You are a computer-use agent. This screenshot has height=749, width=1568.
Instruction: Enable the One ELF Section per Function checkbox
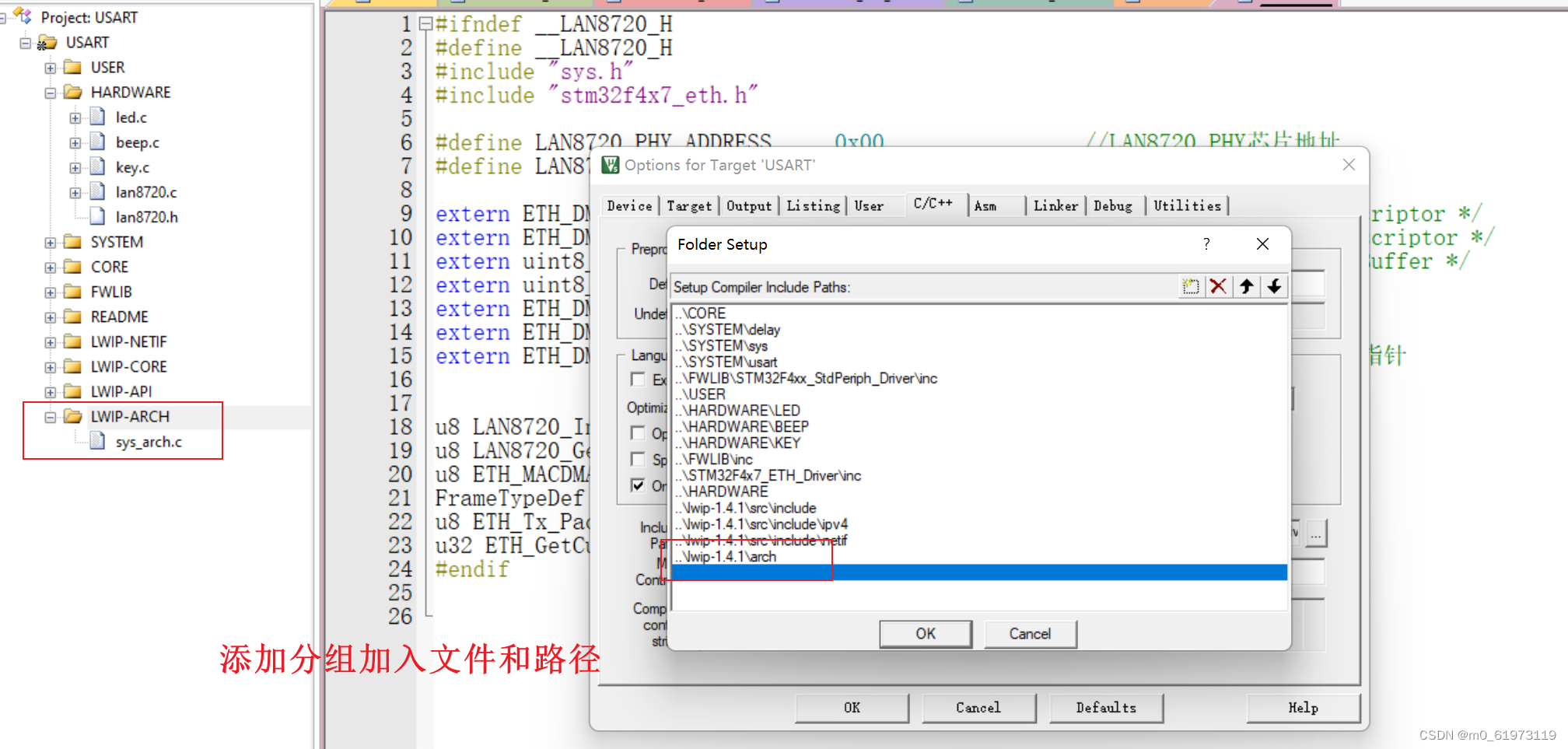(638, 485)
